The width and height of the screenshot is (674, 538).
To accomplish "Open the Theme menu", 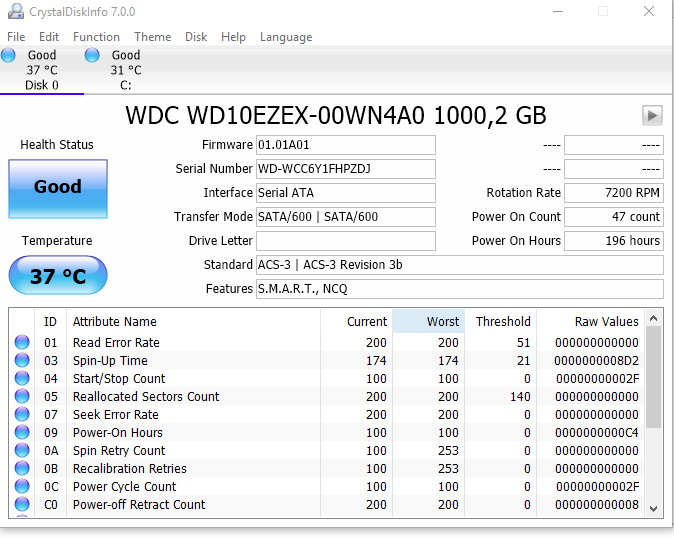I will 153,37.
